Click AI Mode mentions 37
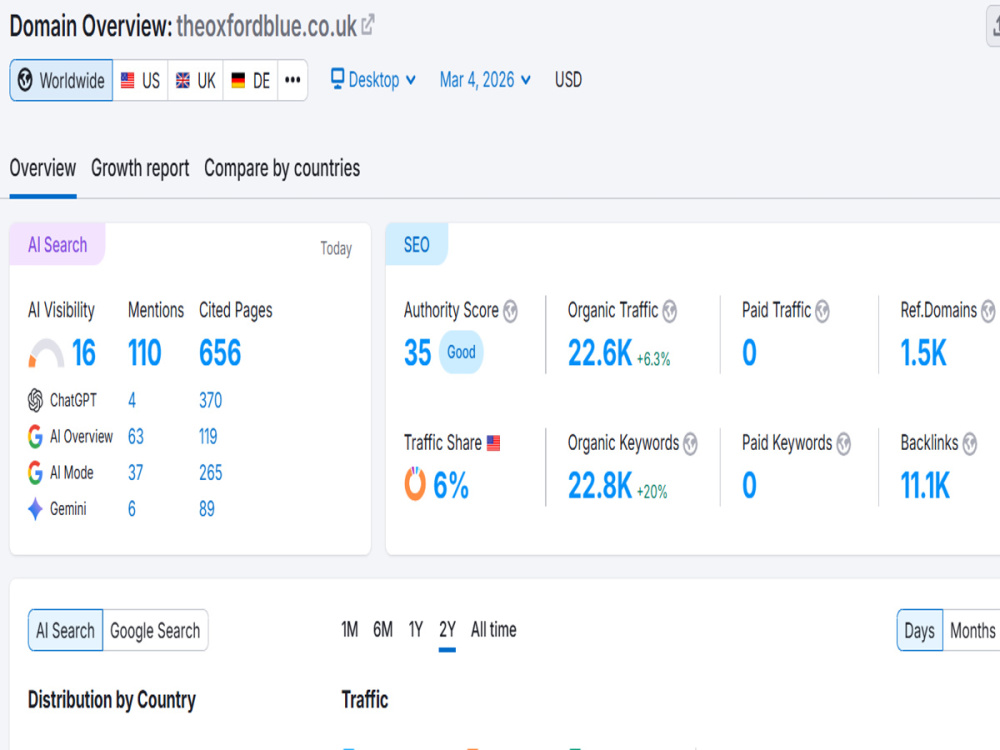This screenshot has width=1000, height=750. pos(135,473)
